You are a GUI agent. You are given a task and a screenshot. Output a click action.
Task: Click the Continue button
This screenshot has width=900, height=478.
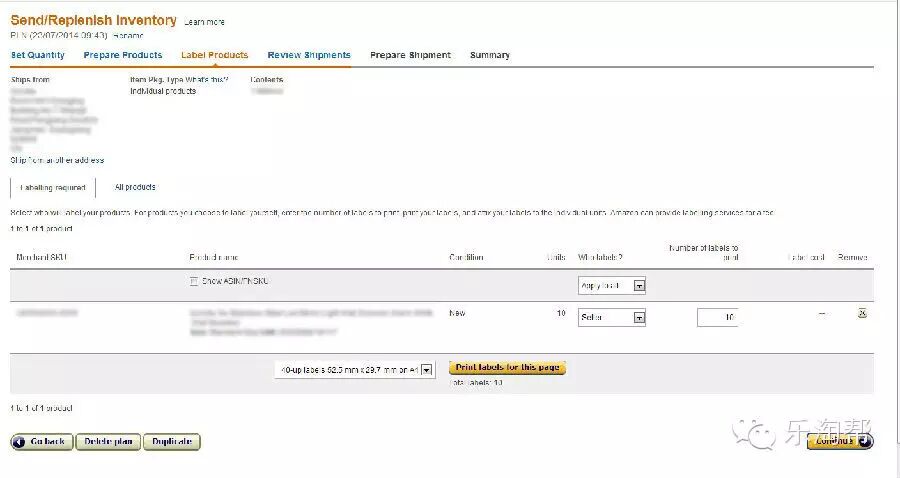pos(840,441)
